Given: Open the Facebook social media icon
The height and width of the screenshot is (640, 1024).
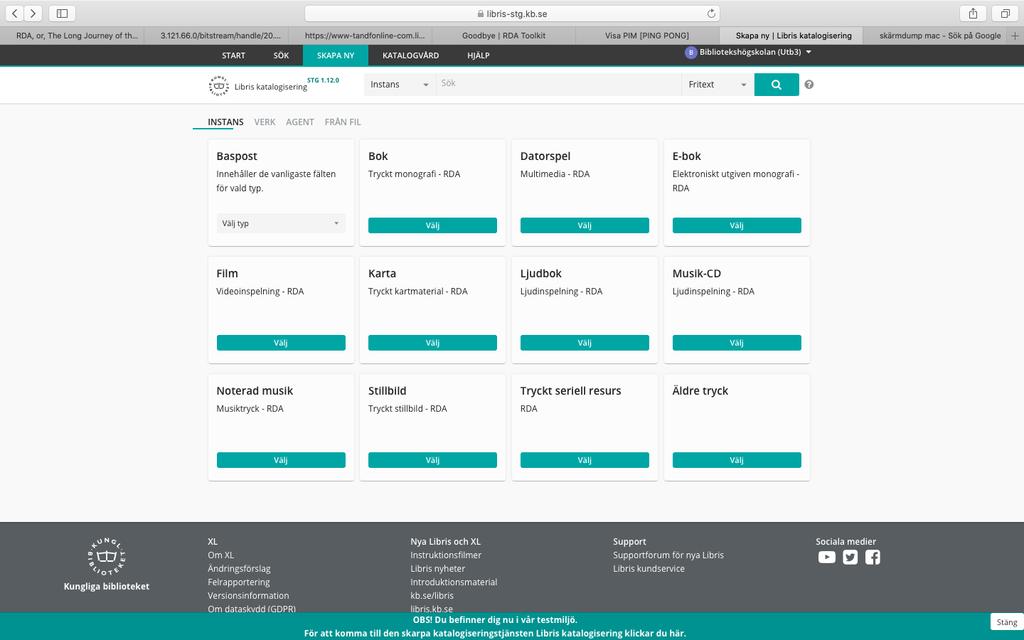Looking at the screenshot, I should point(872,557).
